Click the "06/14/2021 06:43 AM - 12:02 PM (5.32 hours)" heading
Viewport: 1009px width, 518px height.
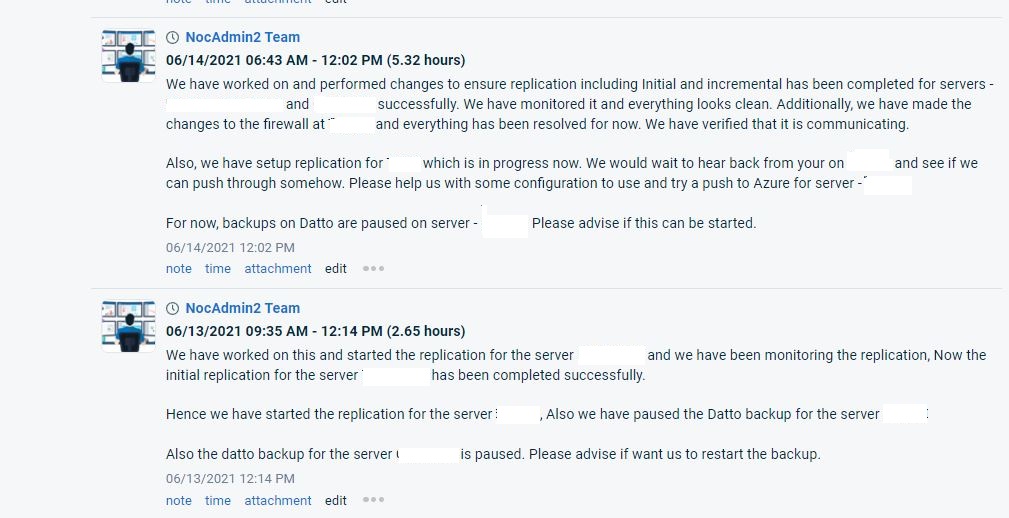[x=315, y=60]
